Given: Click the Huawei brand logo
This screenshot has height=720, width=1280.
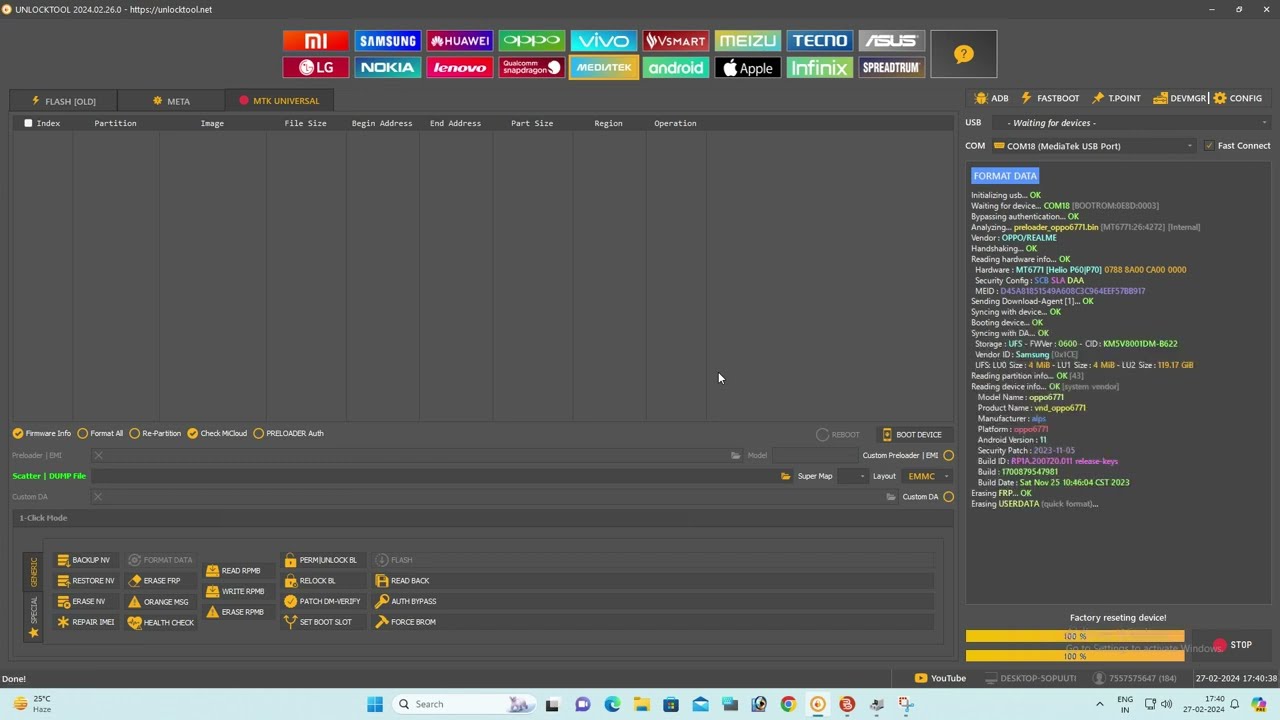Looking at the screenshot, I should (460, 41).
